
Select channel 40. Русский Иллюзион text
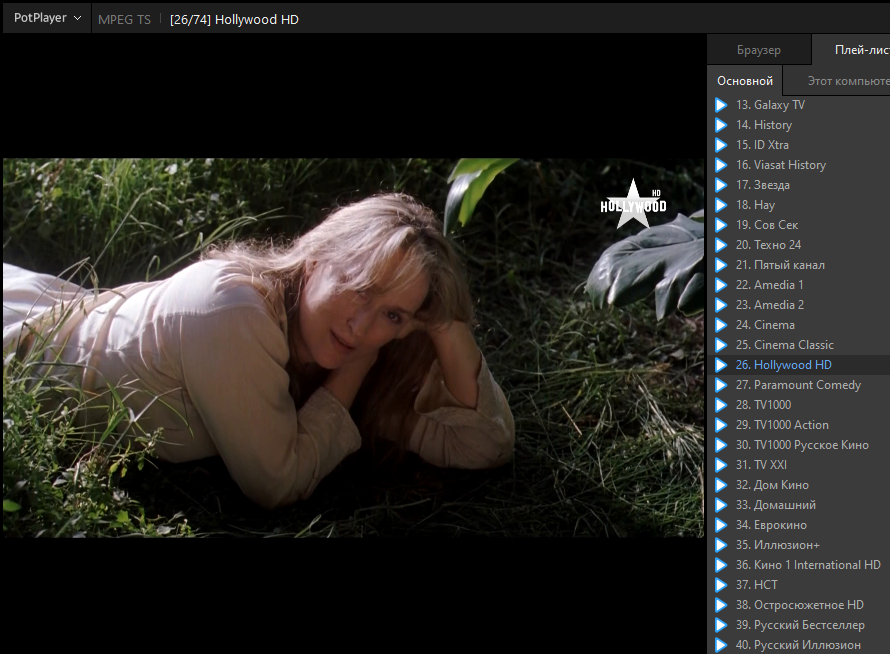point(798,645)
